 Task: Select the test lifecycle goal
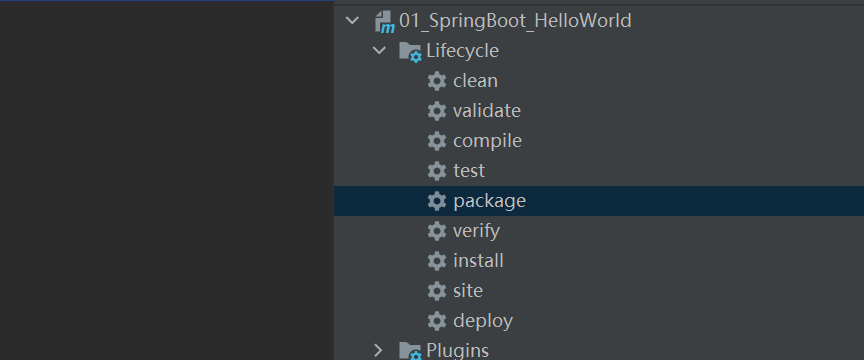(x=469, y=170)
